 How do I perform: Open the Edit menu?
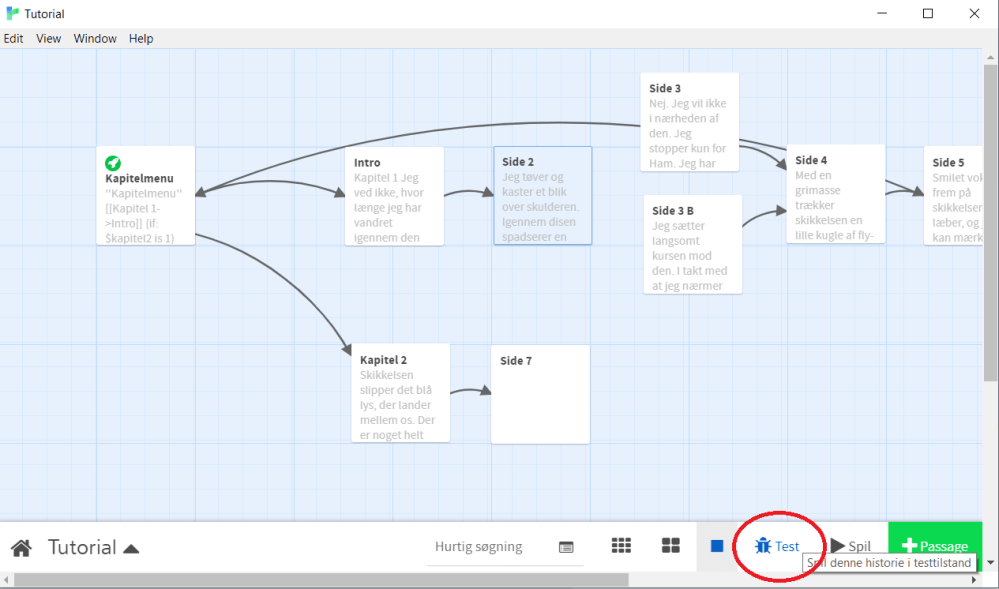(x=13, y=39)
